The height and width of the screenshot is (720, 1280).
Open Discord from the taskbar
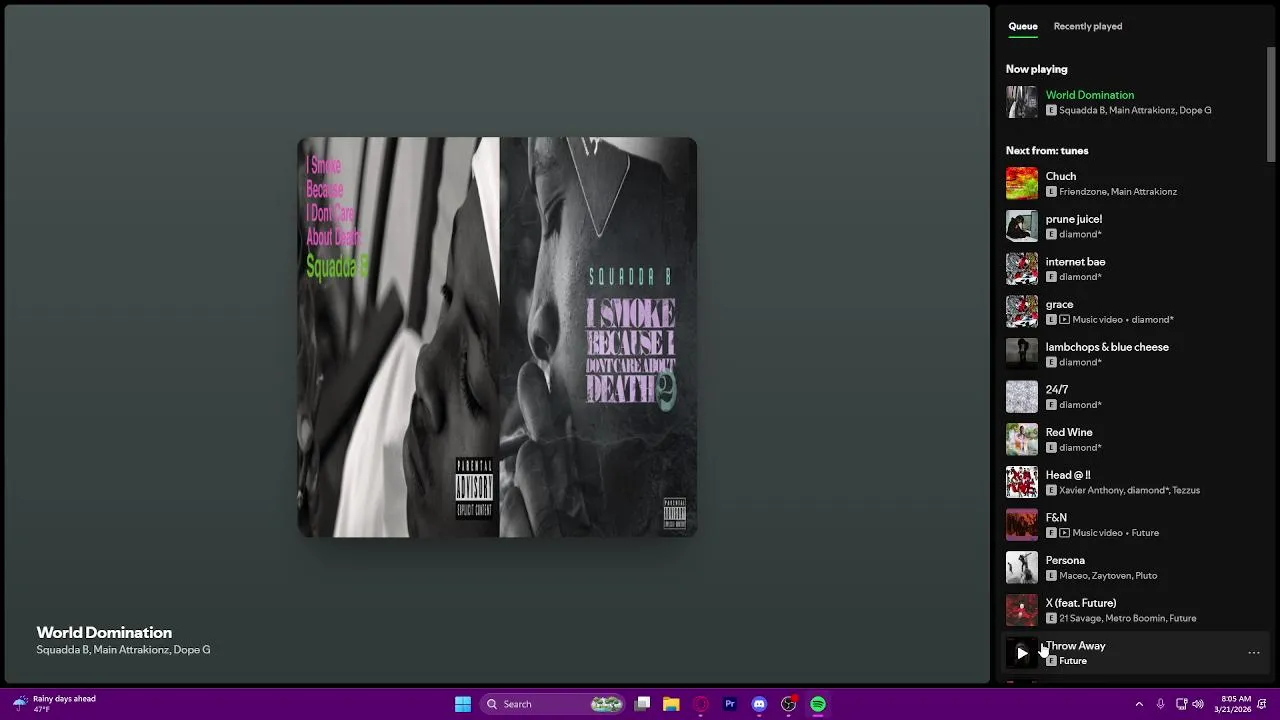click(x=759, y=704)
